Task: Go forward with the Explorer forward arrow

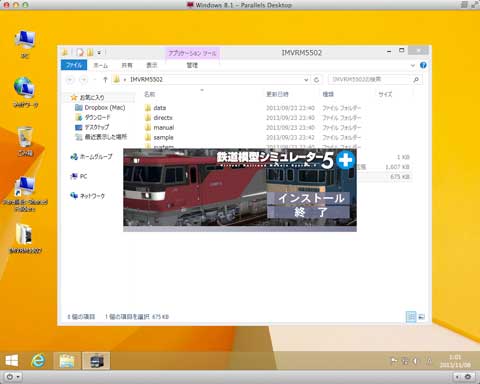Action: [x=84, y=80]
